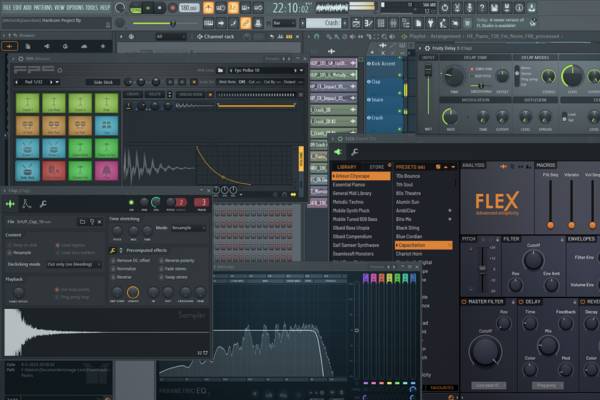600x400 pixels.
Task: Open the newer version available notification
Action: [x=501, y=23]
